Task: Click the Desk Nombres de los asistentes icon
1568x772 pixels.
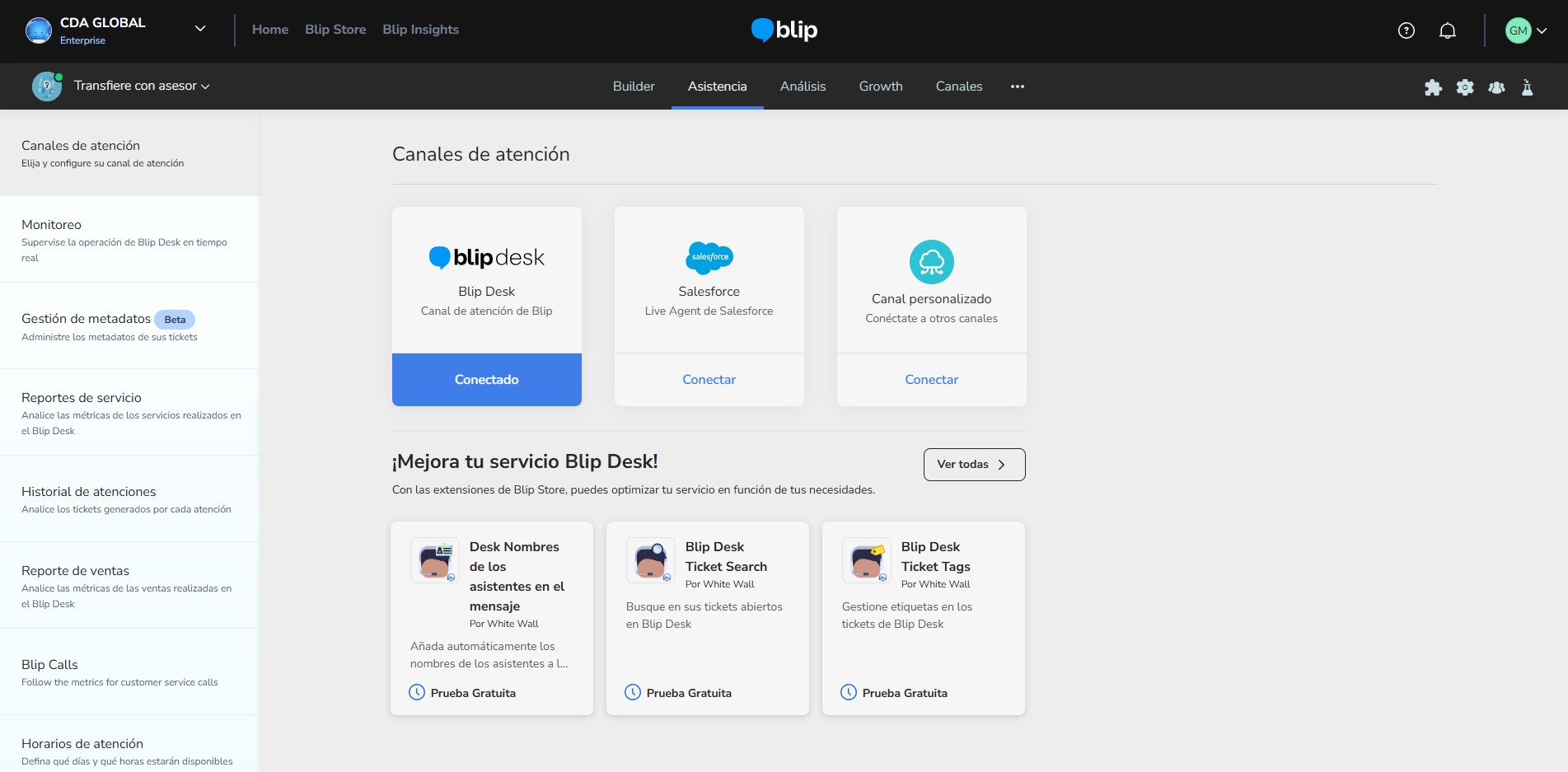Action: coord(435,561)
